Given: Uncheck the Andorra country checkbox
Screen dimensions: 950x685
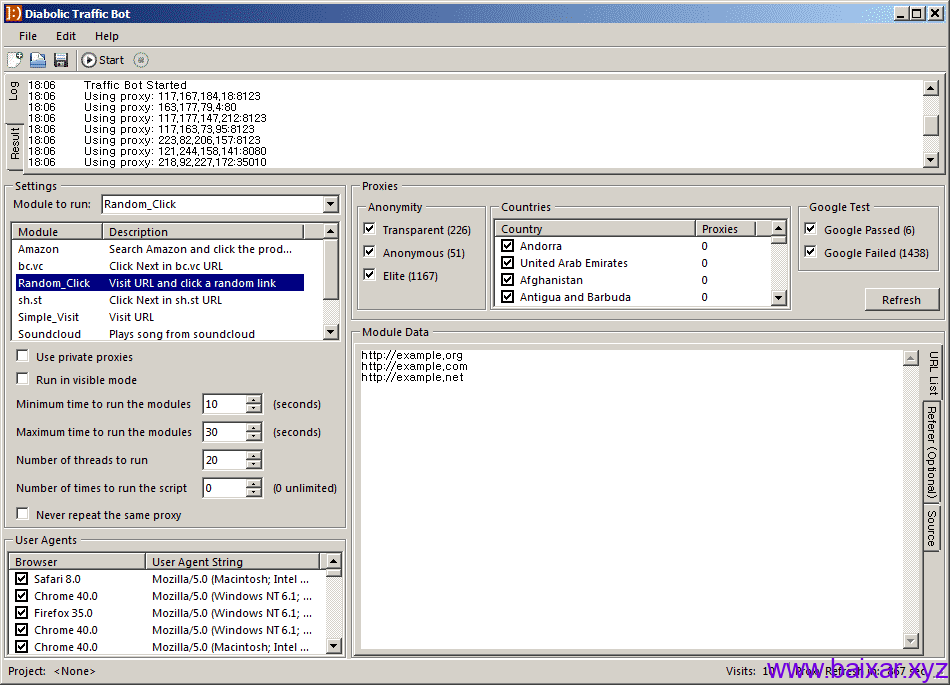Looking at the screenshot, I should coord(507,245).
